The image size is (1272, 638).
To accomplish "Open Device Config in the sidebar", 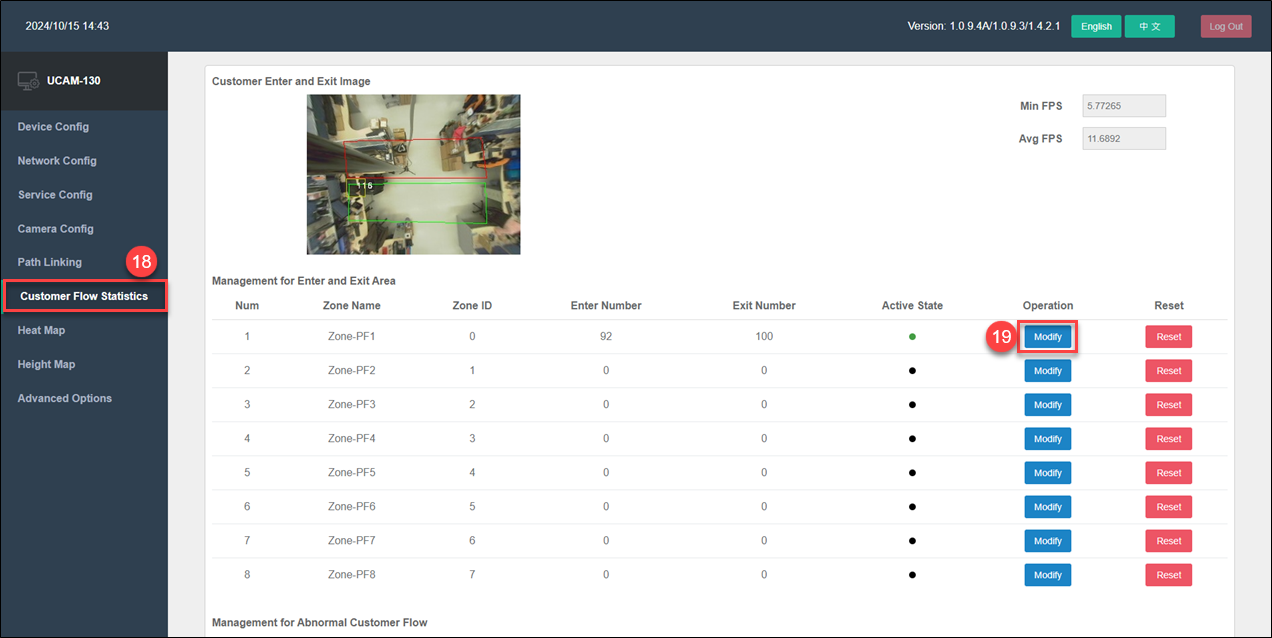I will tap(53, 127).
